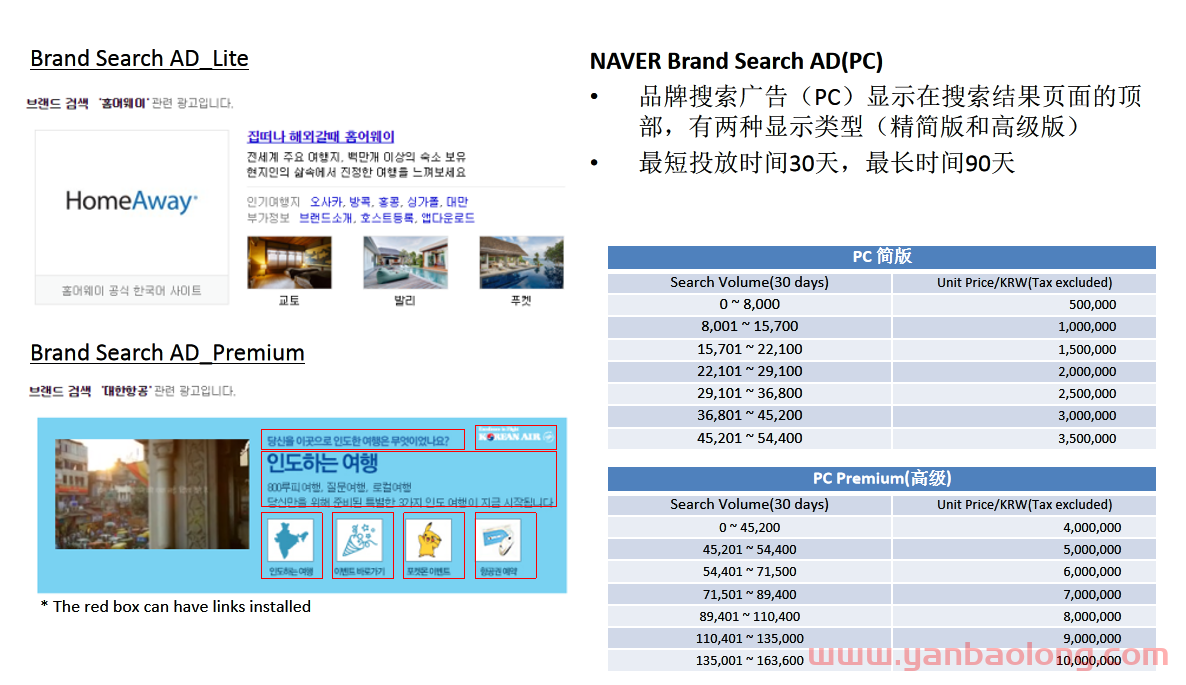Screen dimensions: 1186x685
Task: Click the "4,000,000" unit price cell
Action: [1024, 527]
